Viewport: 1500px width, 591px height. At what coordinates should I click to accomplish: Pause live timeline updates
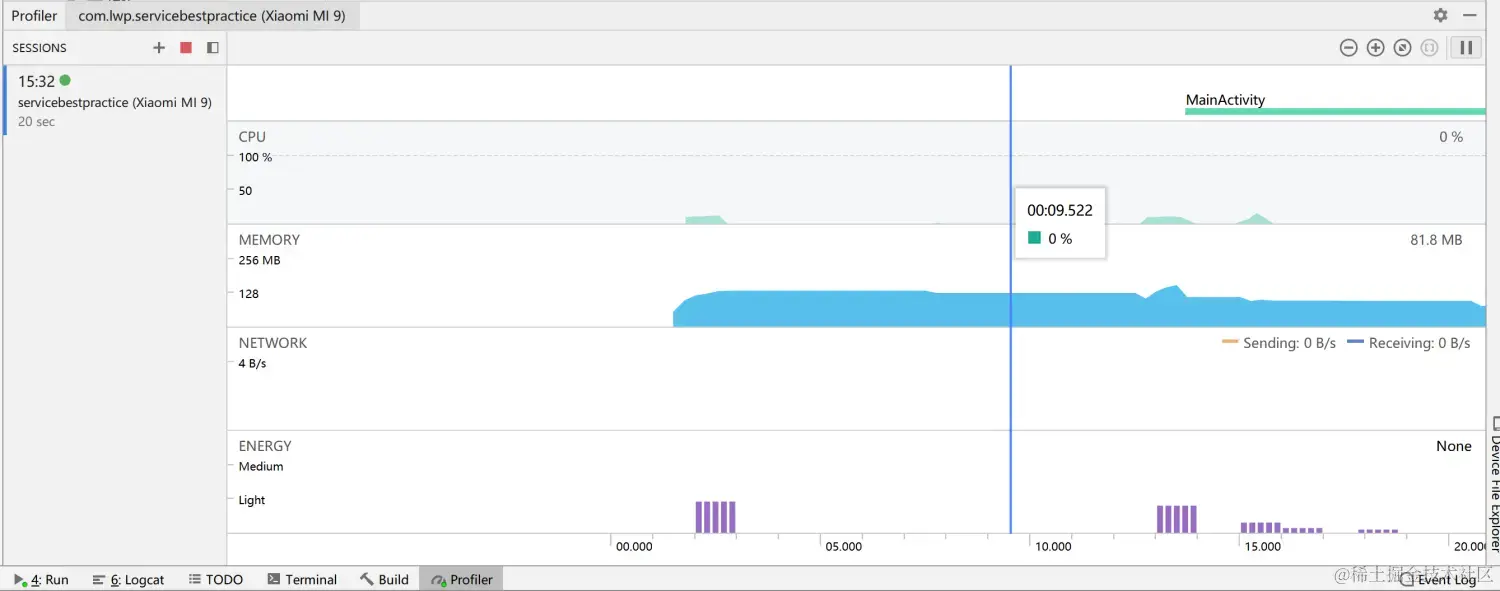1466,48
